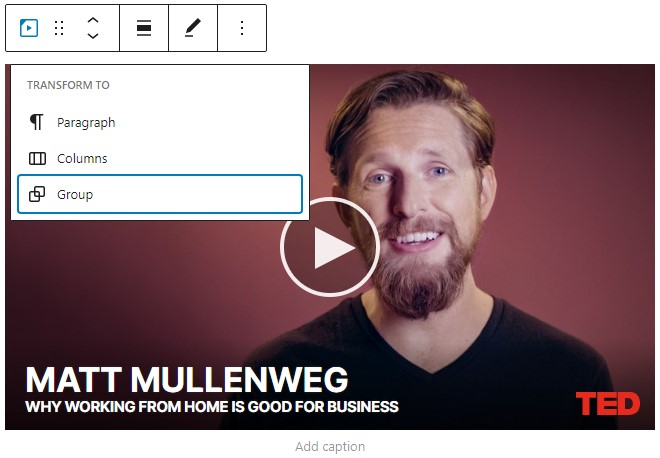Screen dimensions: 660x458
Task: Move block up with the up chevron
Action: (93, 20)
